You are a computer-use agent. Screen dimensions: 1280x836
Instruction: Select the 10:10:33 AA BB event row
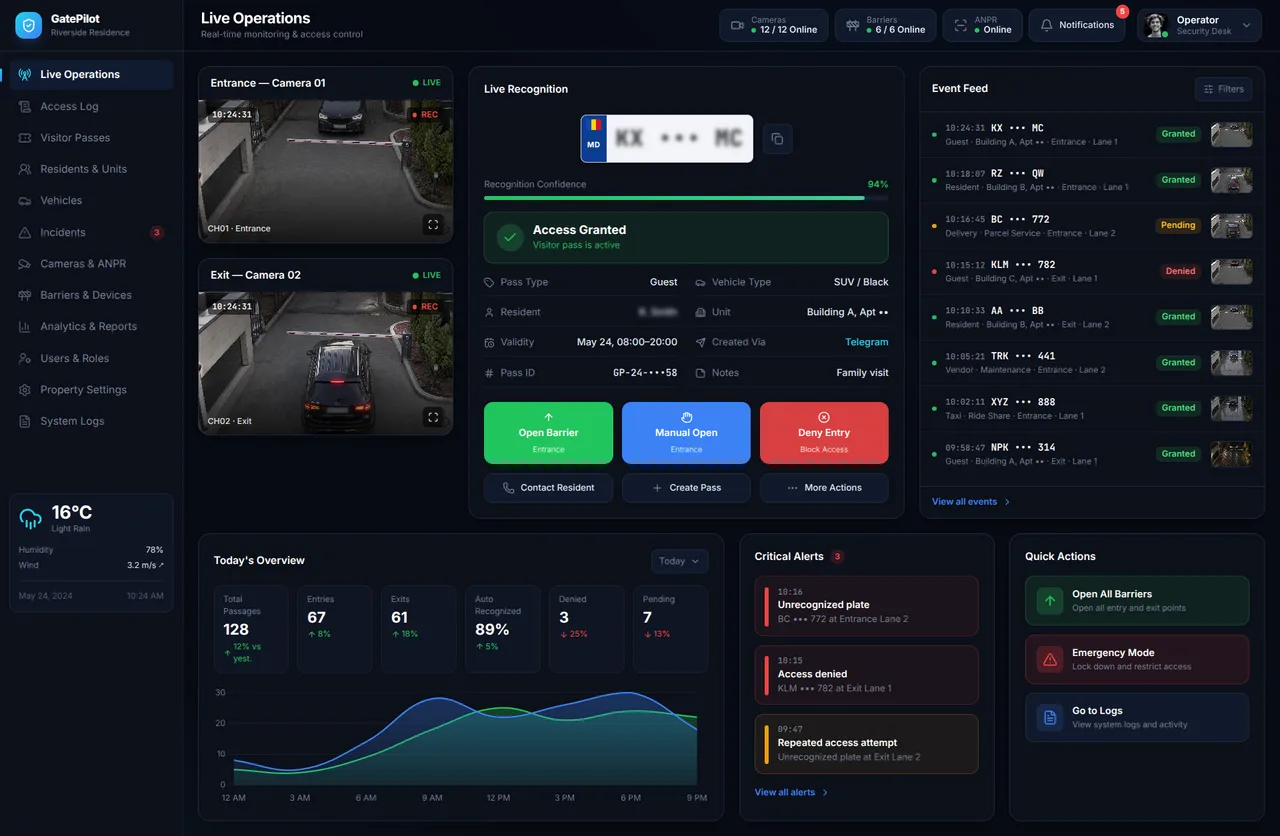tap(1090, 317)
